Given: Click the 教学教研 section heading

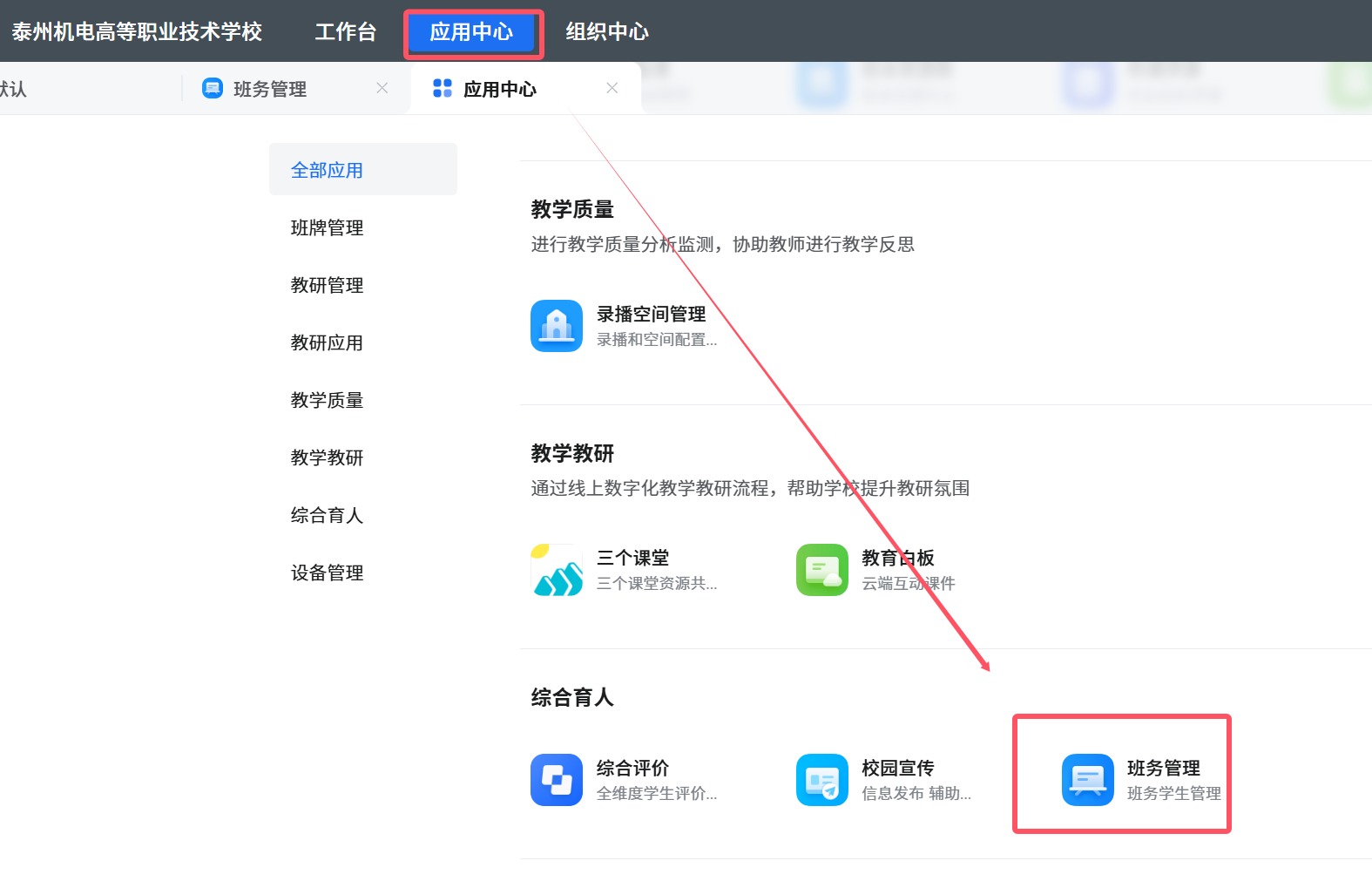Looking at the screenshot, I should [x=572, y=453].
